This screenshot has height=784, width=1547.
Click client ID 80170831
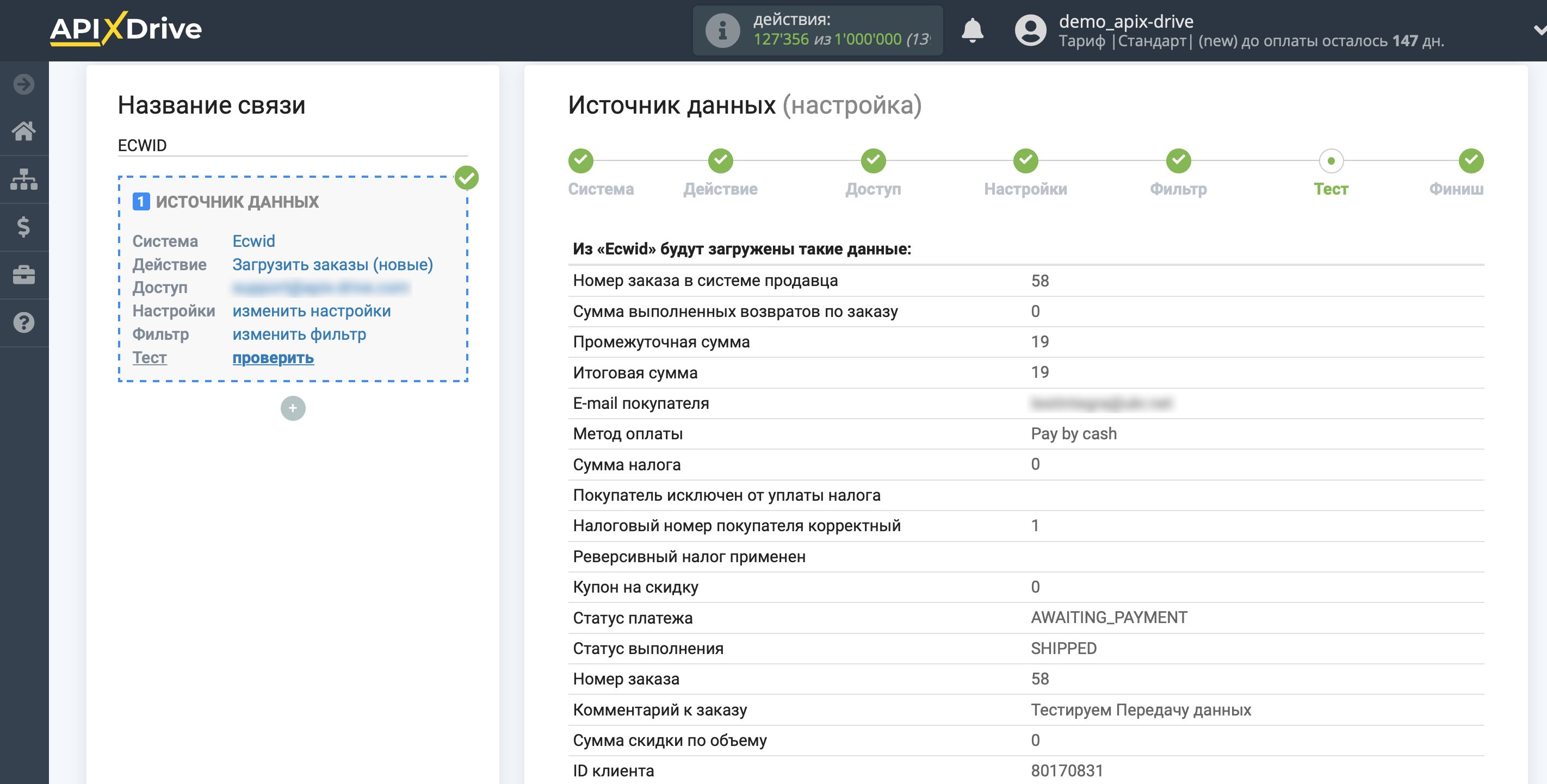[x=1067, y=771]
